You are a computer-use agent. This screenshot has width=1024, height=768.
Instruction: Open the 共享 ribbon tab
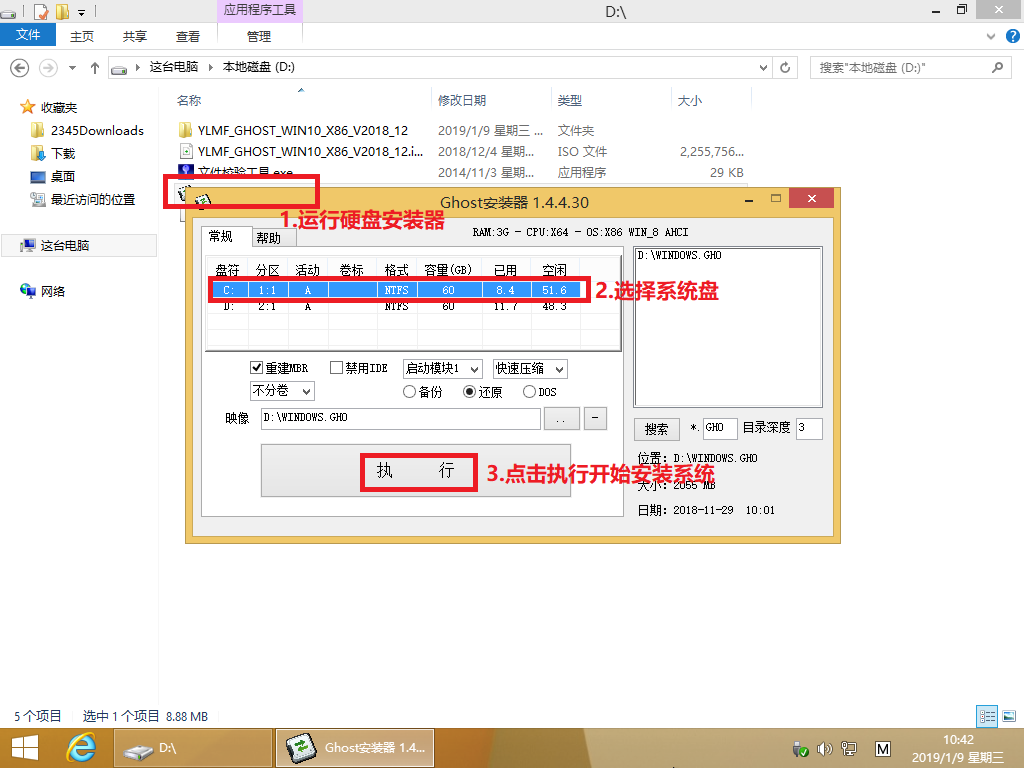135,37
